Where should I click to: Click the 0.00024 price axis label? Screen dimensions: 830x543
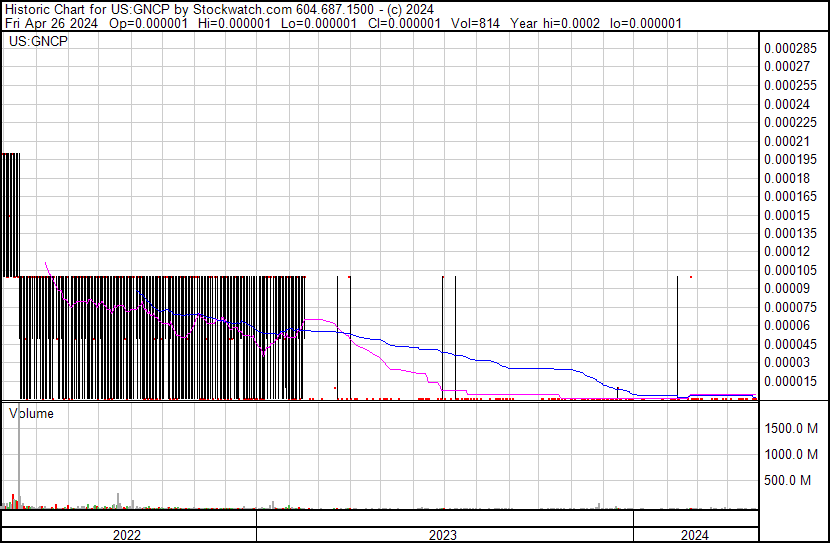point(787,104)
